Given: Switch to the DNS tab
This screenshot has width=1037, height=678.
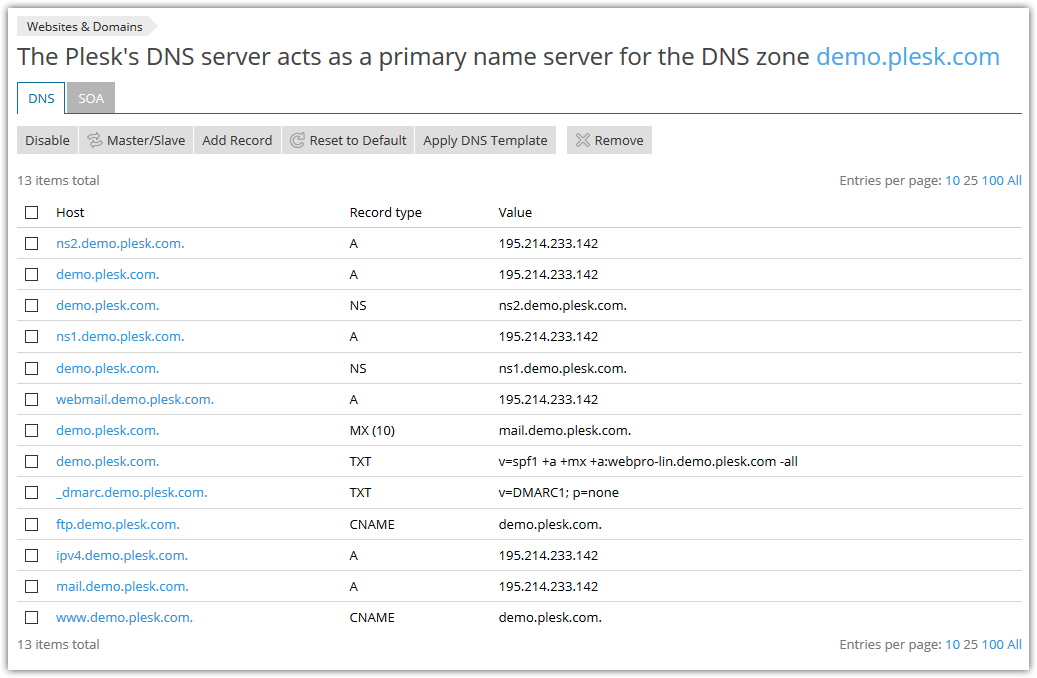Looking at the screenshot, I should tap(40, 98).
